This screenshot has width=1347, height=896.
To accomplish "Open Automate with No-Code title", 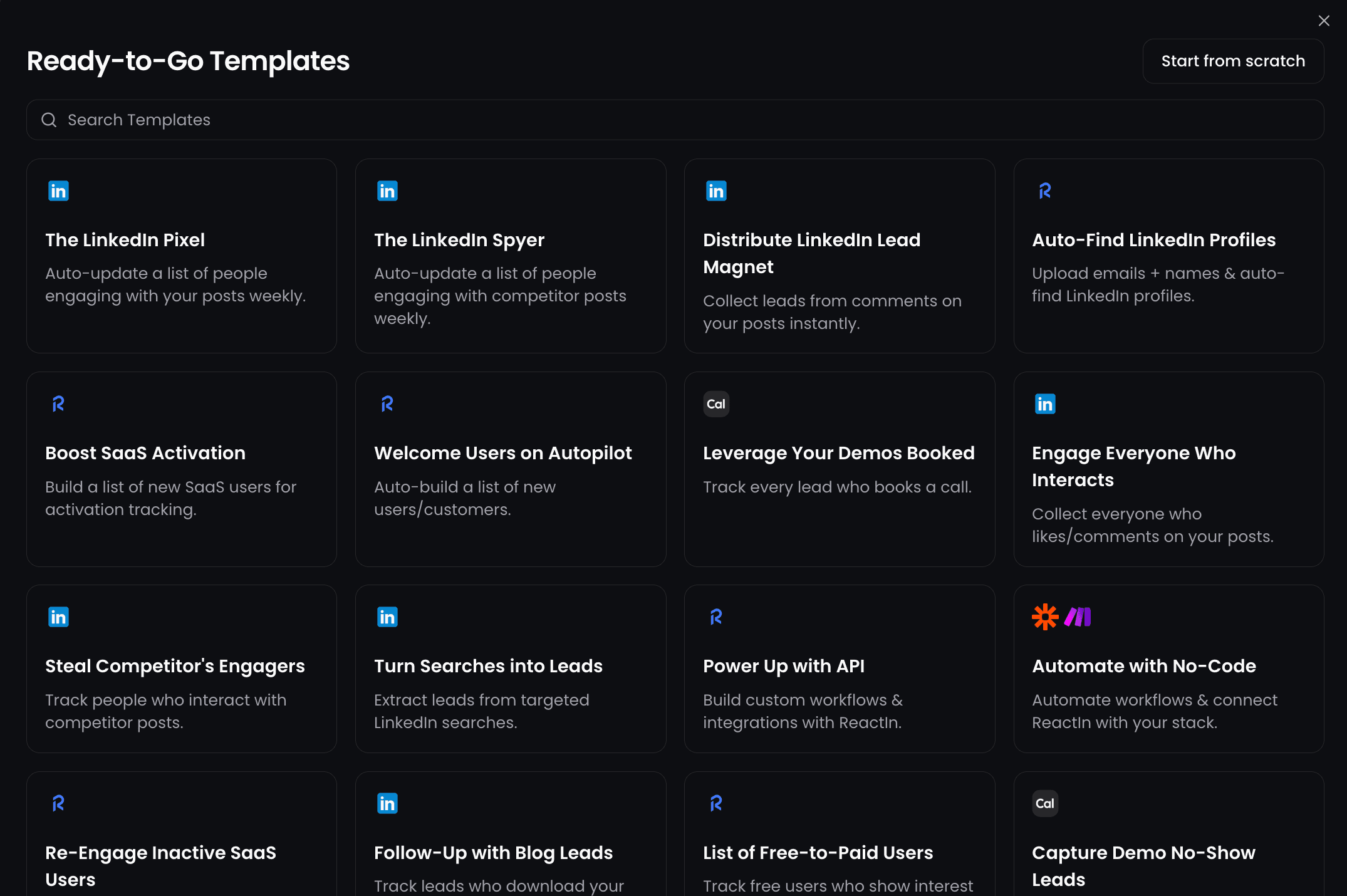I will pos(1143,666).
